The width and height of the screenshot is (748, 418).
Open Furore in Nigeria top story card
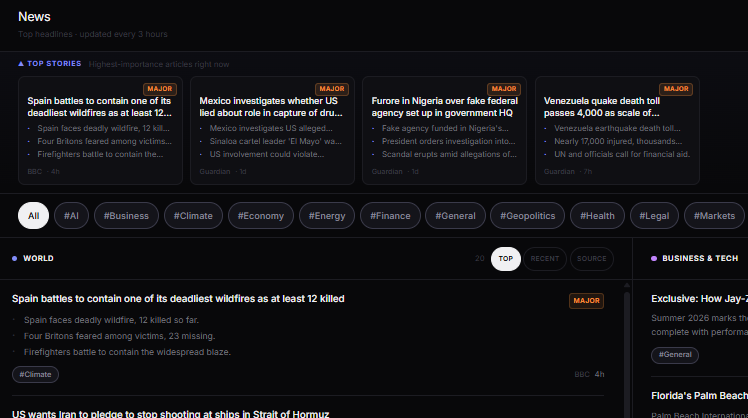click(445, 130)
